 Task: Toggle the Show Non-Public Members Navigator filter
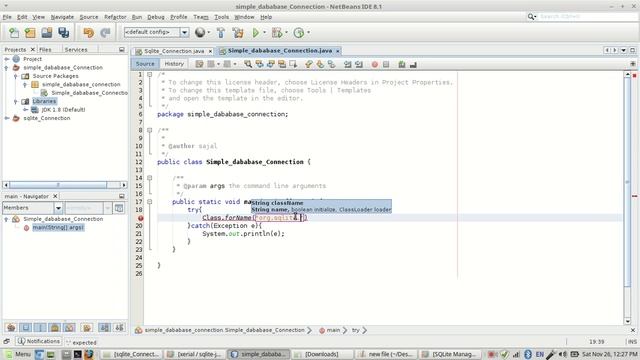click(55, 327)
